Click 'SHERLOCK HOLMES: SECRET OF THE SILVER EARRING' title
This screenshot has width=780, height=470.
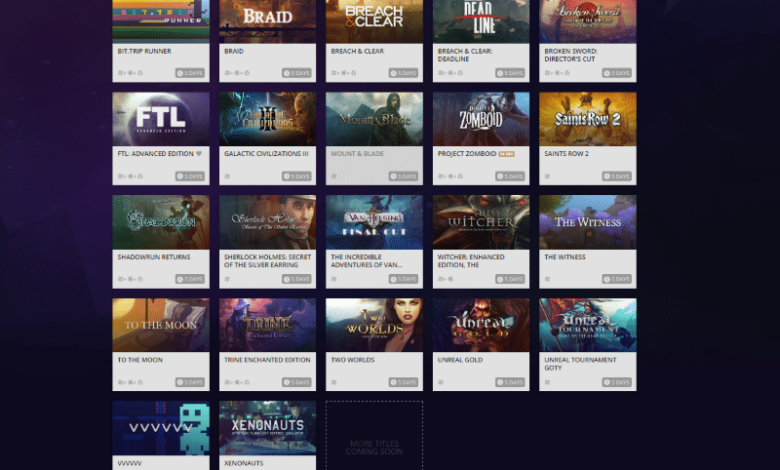pyautogui.click(x=267, y=261)
